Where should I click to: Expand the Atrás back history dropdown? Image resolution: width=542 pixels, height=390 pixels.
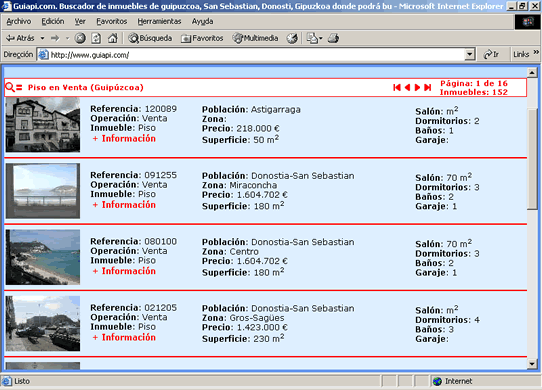(42, 38)
